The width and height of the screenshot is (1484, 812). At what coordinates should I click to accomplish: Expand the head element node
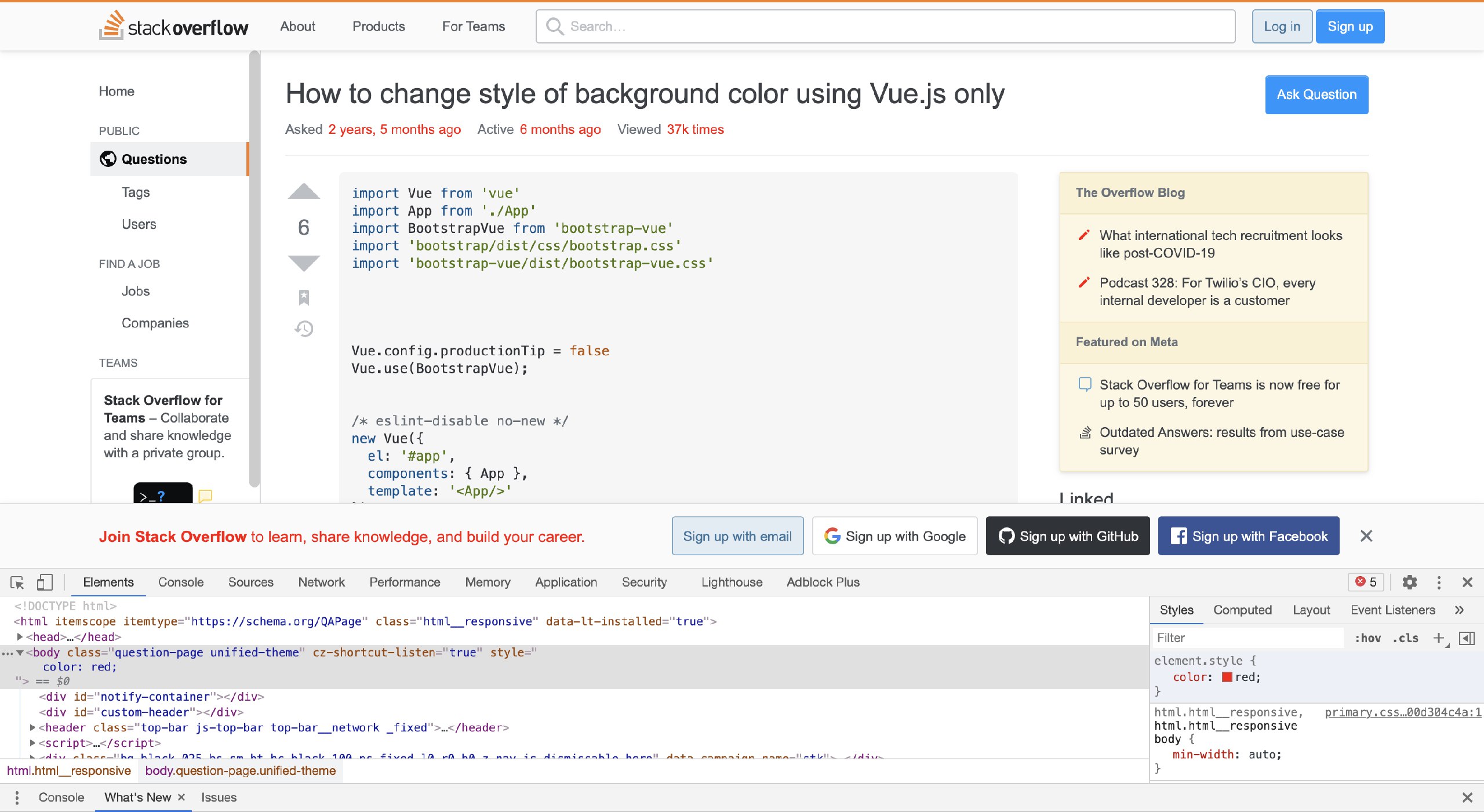20,636
